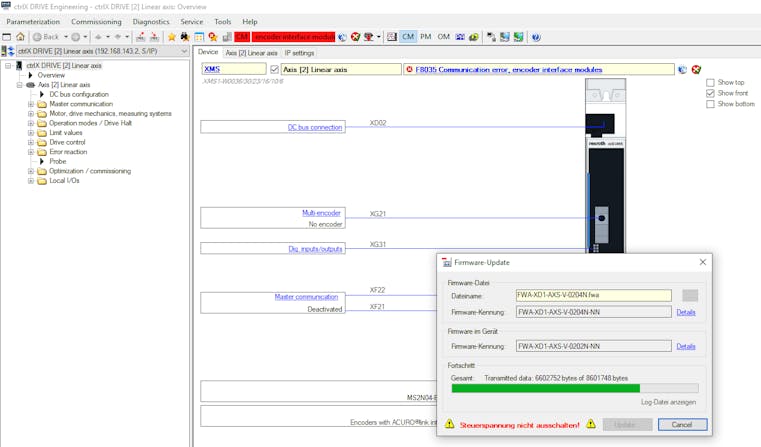
Task: Click the window layout icon at toolbar start
Action: pyautogui.click(x=7, y=37)
